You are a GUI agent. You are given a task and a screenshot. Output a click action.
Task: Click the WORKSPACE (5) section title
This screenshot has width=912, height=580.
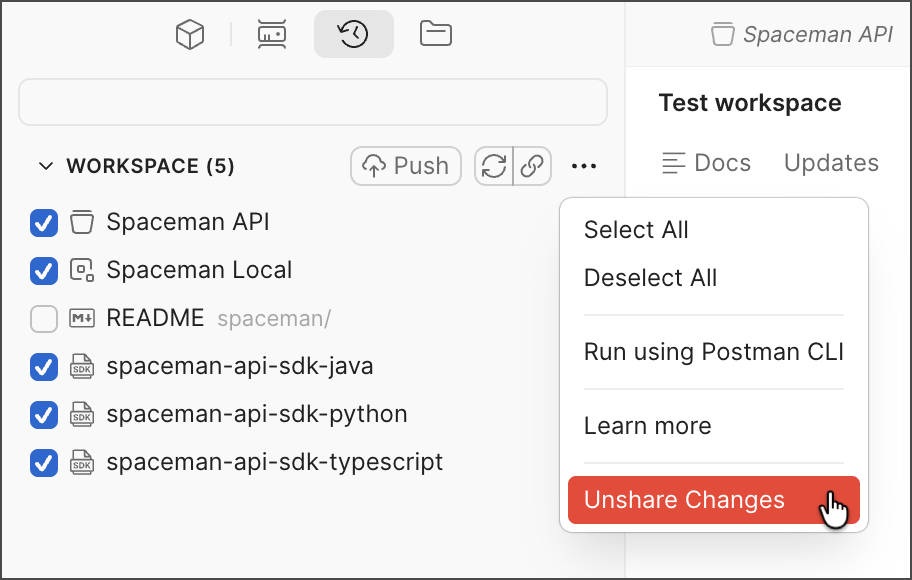point(150,166)
